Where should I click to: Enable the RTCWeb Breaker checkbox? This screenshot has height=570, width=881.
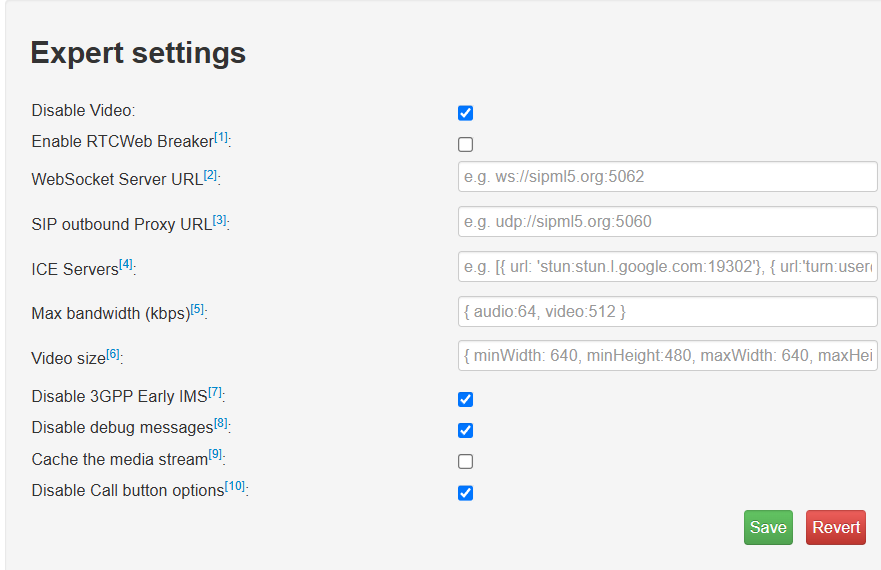(x=465, y=144)
